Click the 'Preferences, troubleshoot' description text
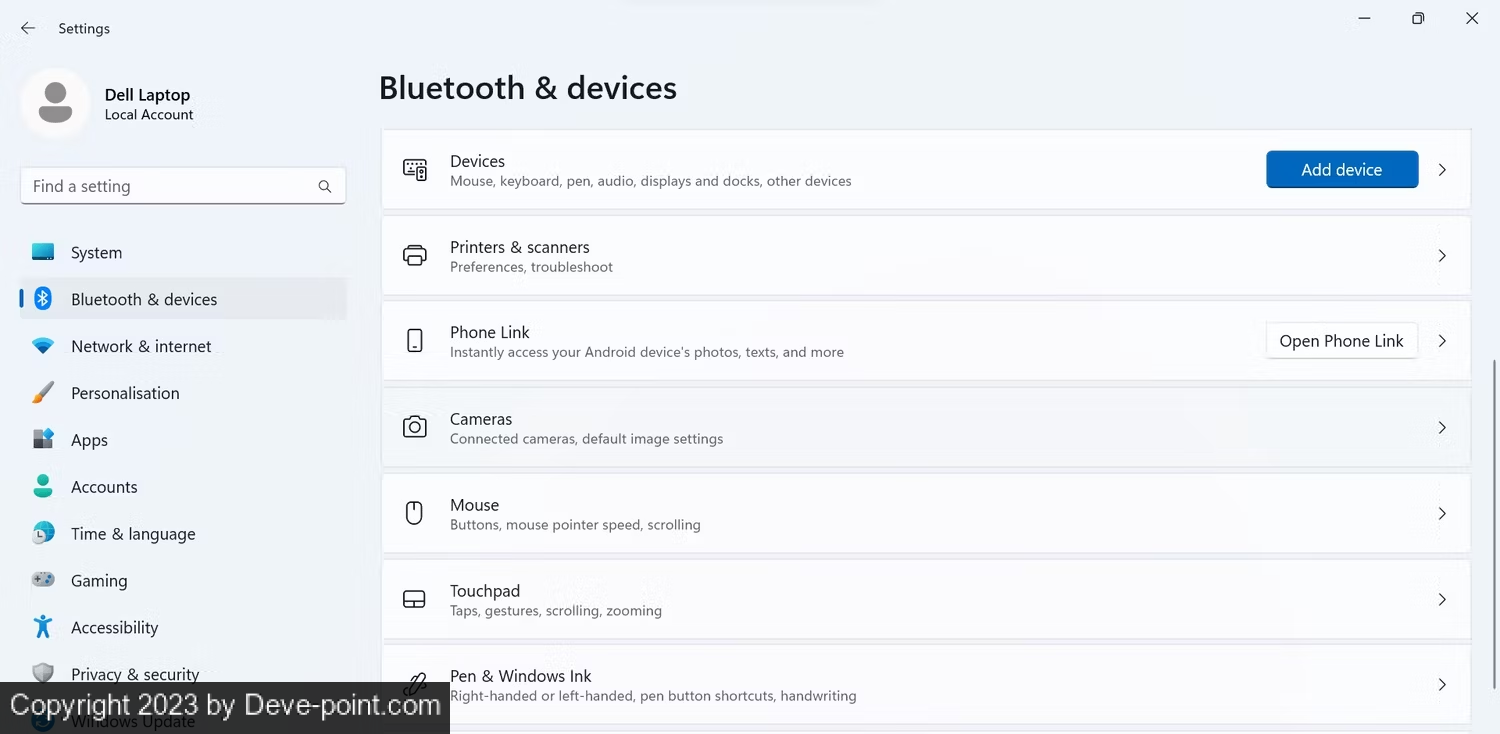This screenshot has width=1500, height=734. pos(531,267)
